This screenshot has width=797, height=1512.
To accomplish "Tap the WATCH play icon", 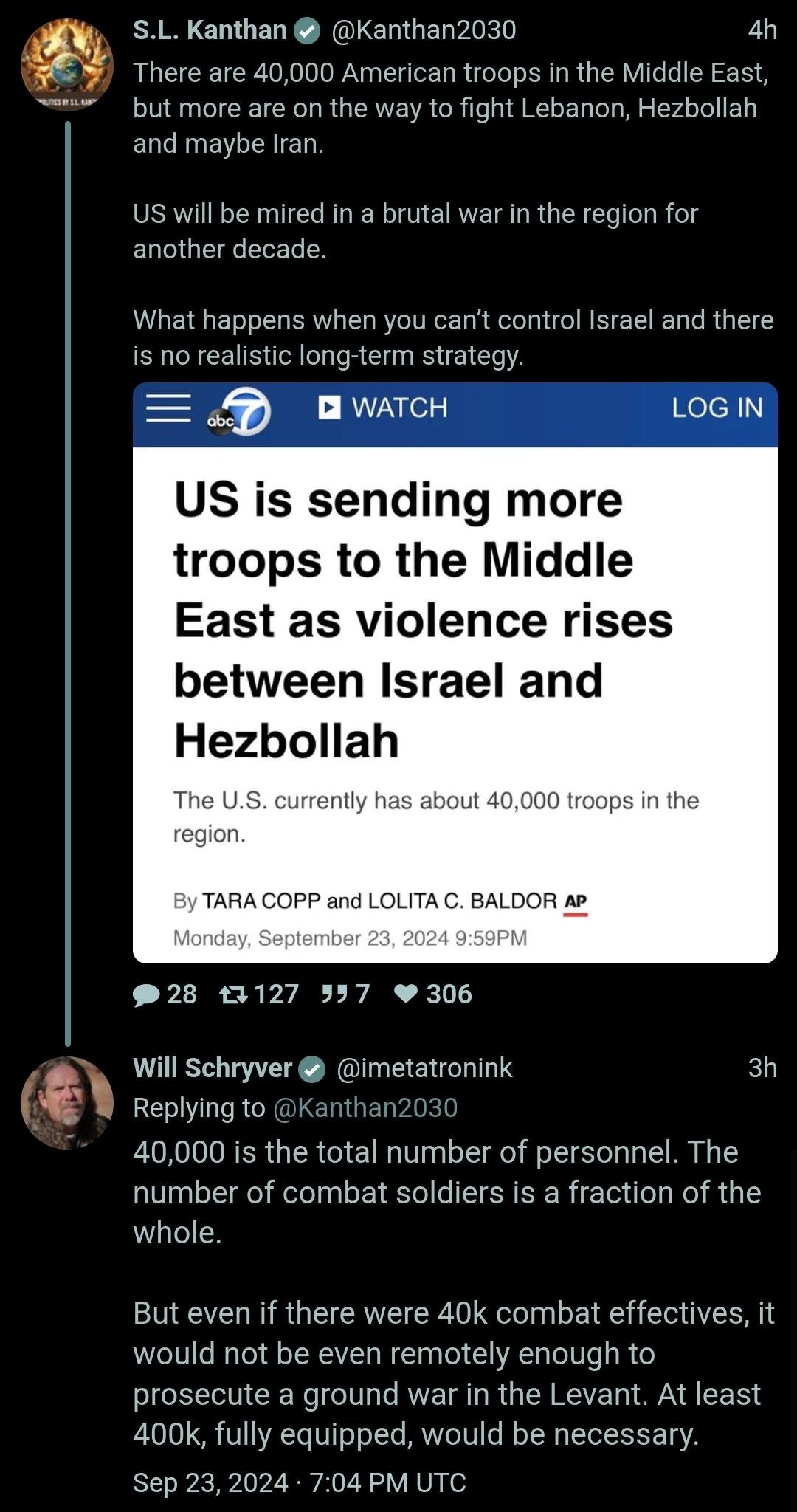I will click(x=329, y=407).
